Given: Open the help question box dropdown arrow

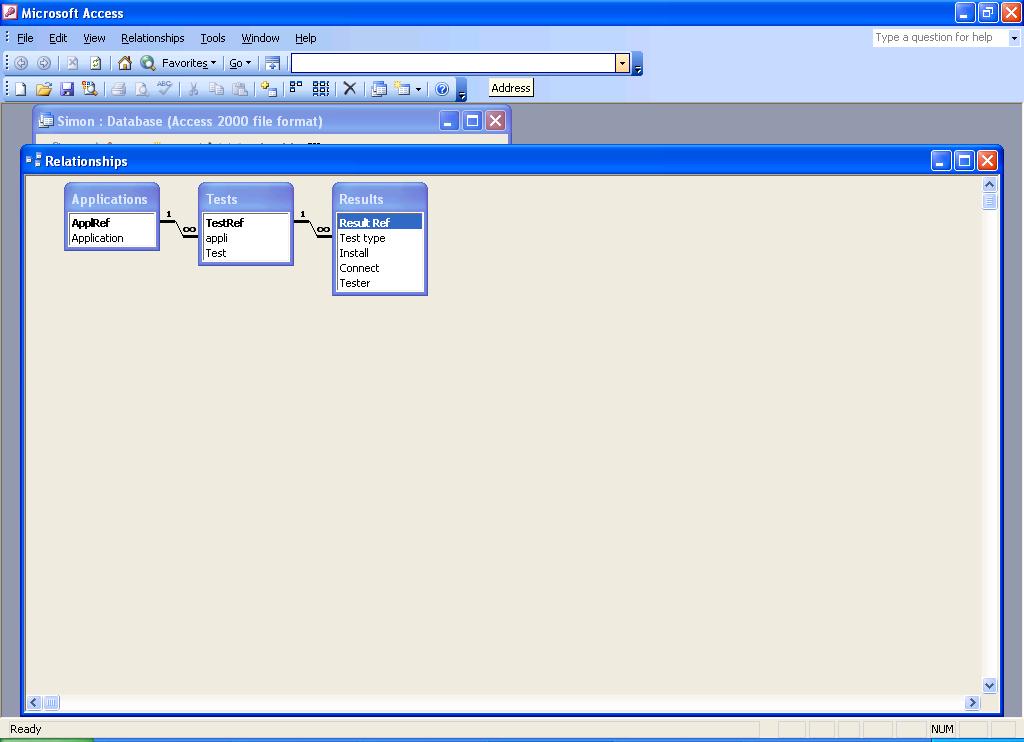Looking at the screenshot, I should (x=1014, y=38).
